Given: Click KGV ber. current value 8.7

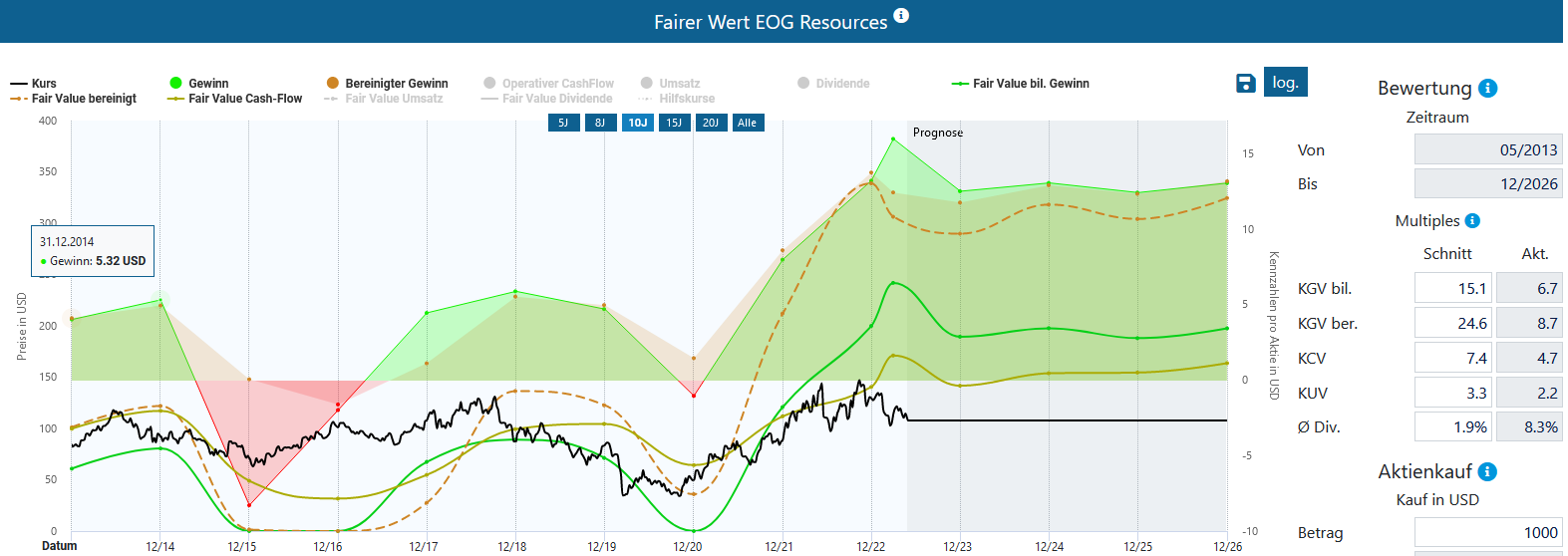Looking at the screenshot, I should [x=1529, y=323].
